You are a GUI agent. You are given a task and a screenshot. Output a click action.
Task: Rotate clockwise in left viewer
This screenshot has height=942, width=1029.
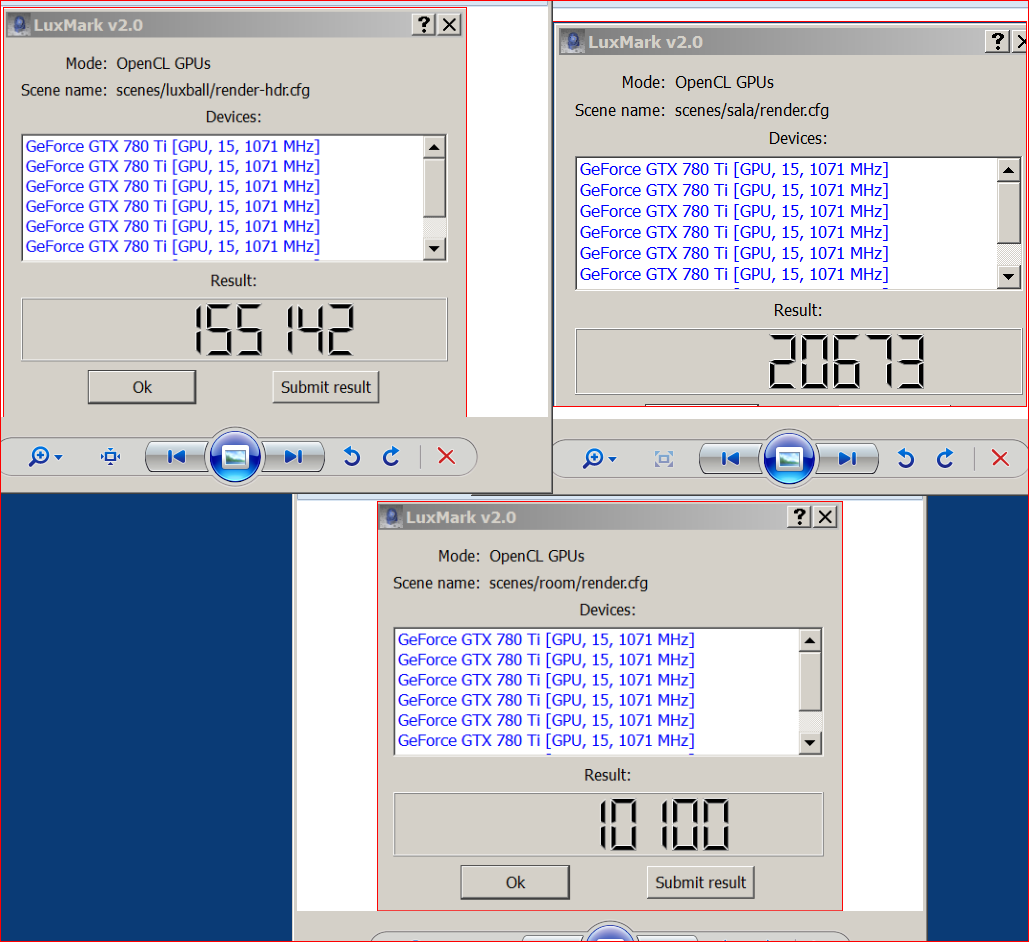pyautogui.click(x=392, y=456)
